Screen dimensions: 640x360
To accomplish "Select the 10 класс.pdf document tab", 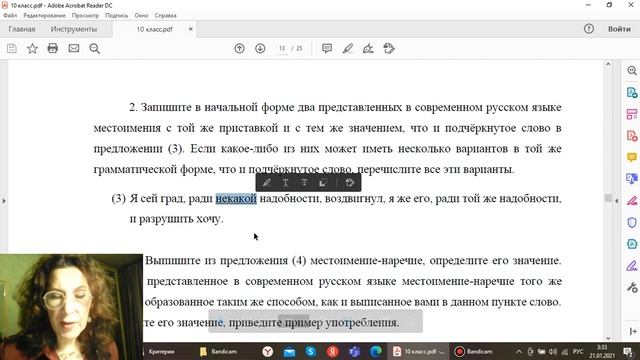I will point(154,29).
